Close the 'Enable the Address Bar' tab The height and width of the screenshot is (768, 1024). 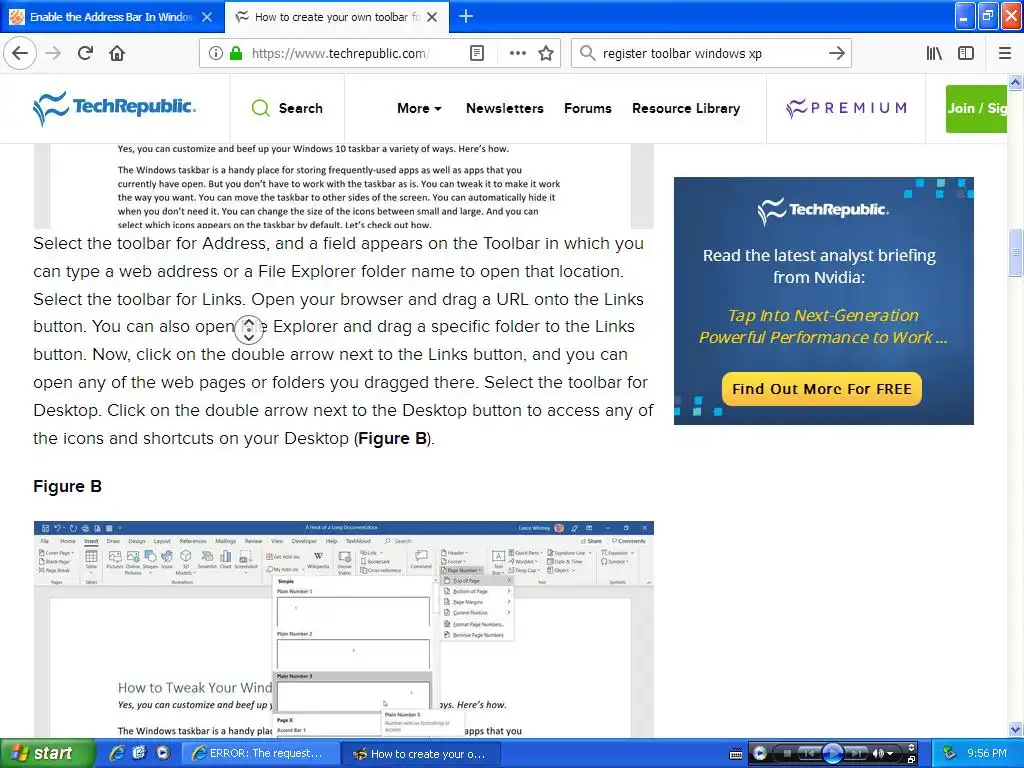(207, 17)
